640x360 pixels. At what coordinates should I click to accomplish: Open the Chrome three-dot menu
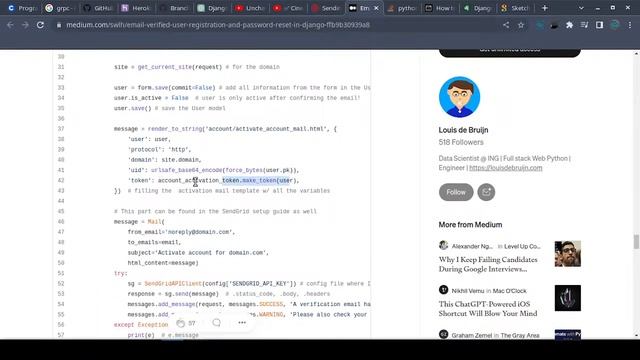[x=630, y=25]
